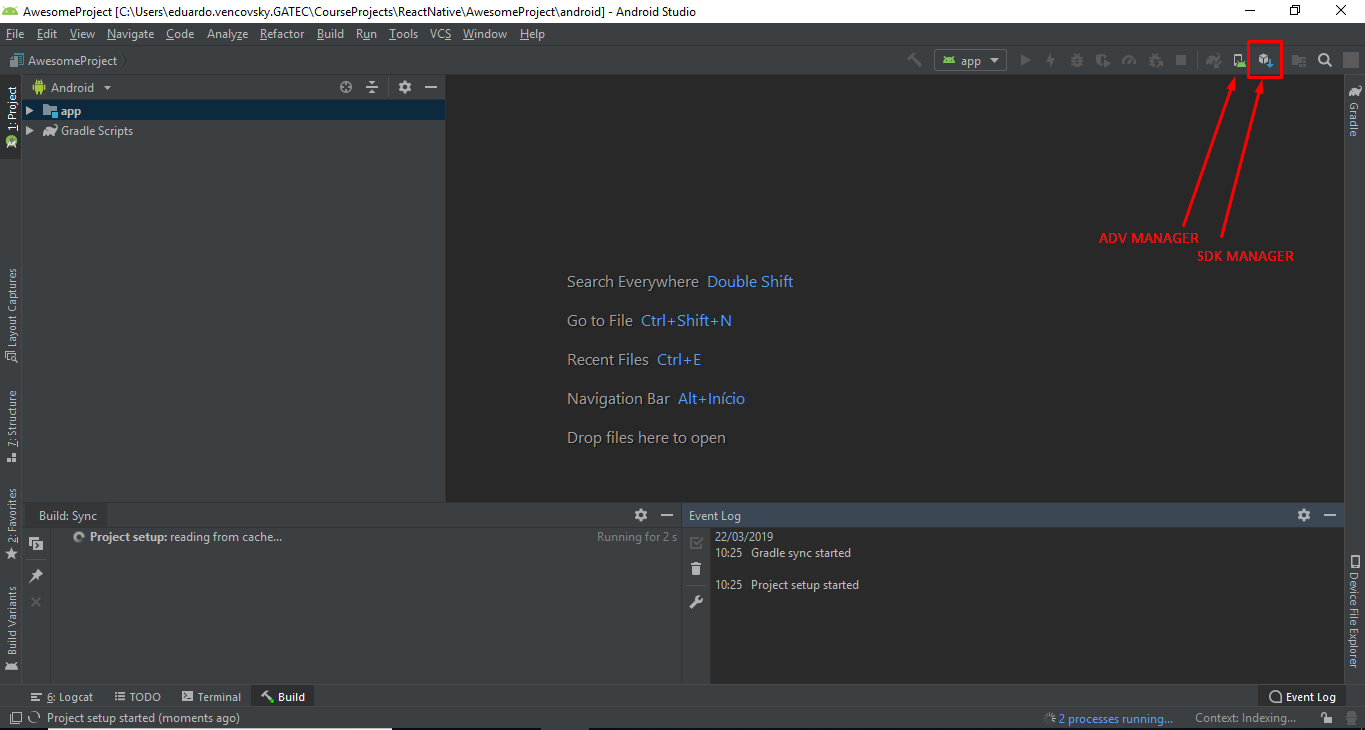Open the Navigate menu
The image size is (1365, 730).
(x=131, y=34)
